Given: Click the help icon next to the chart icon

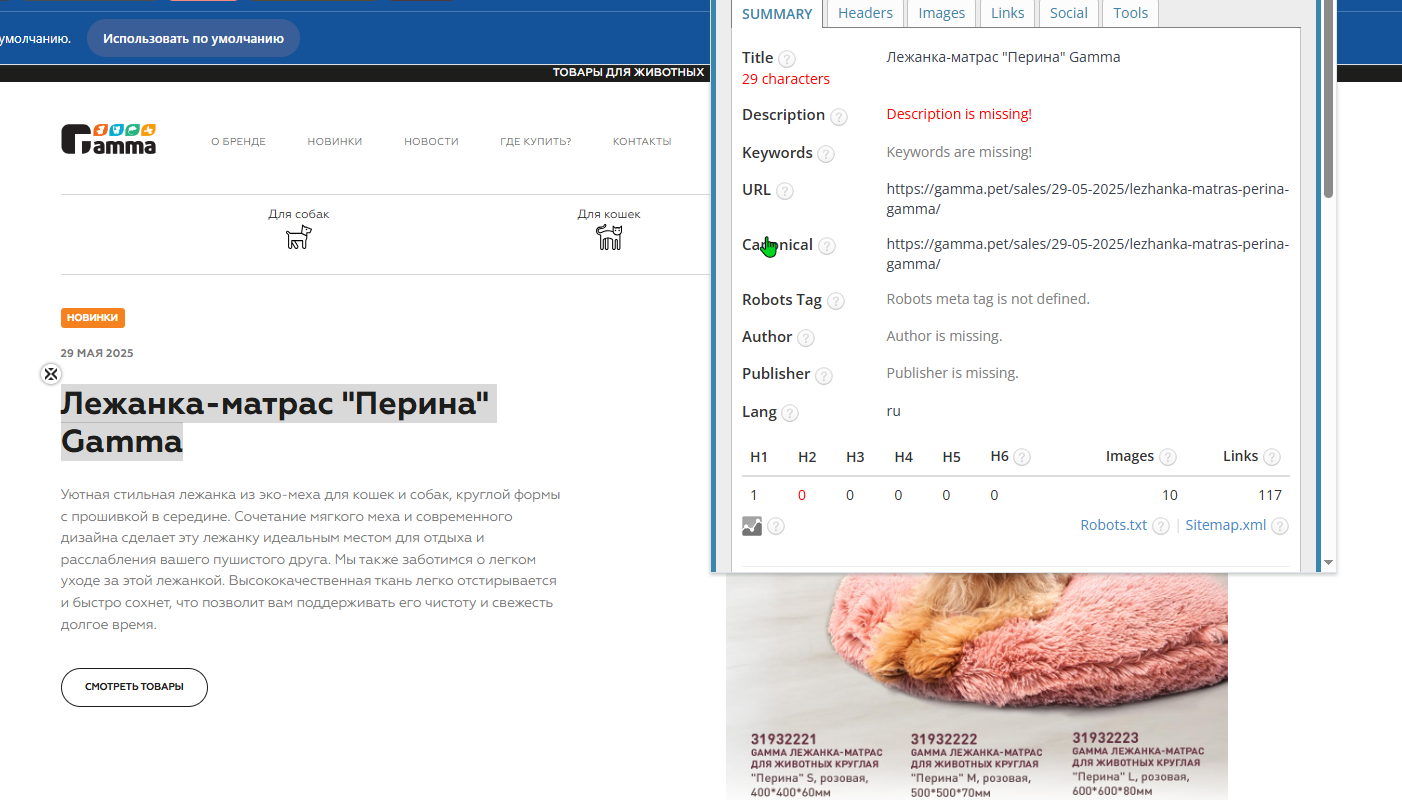Looking at the screenshot, I should (x=776, y=526).
